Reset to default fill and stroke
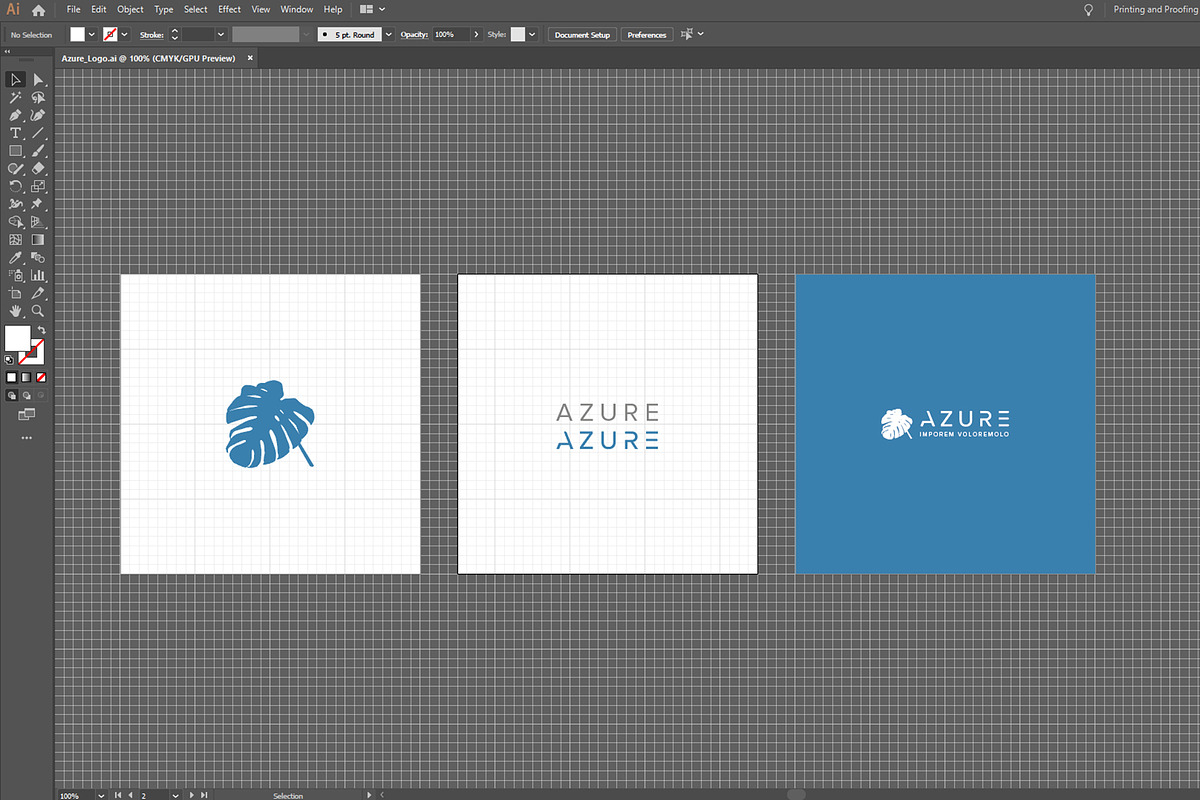This screenshot has height=800, width=1200. click(x=9, y=358)
